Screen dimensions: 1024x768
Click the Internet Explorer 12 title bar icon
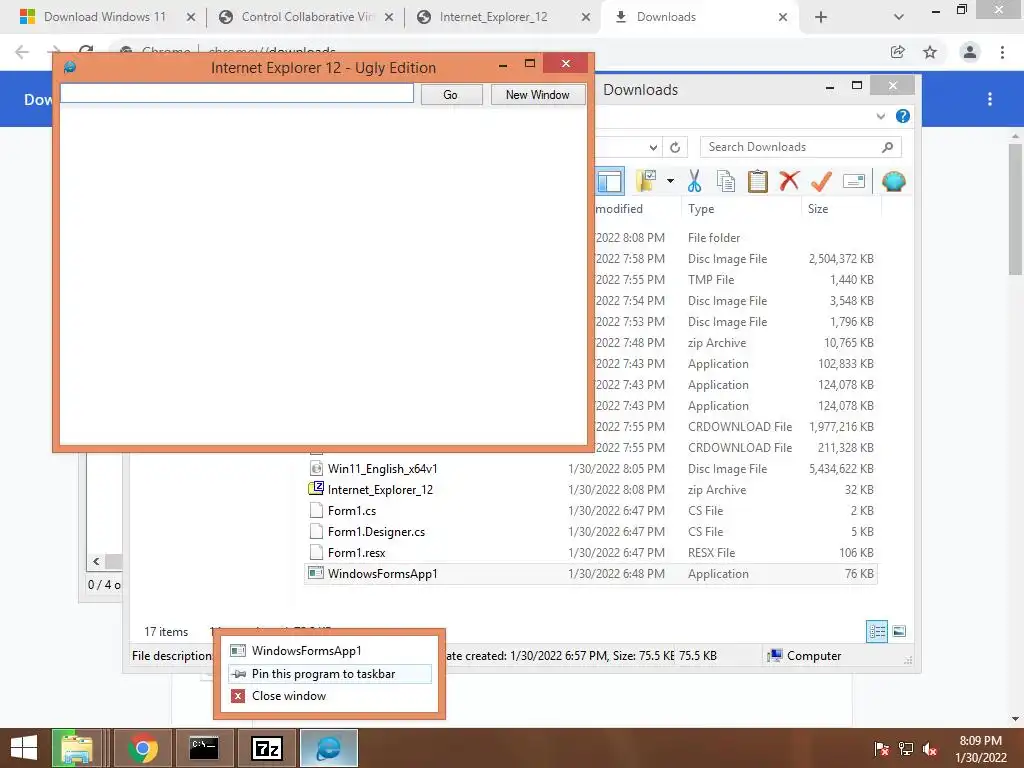[70, 67]
